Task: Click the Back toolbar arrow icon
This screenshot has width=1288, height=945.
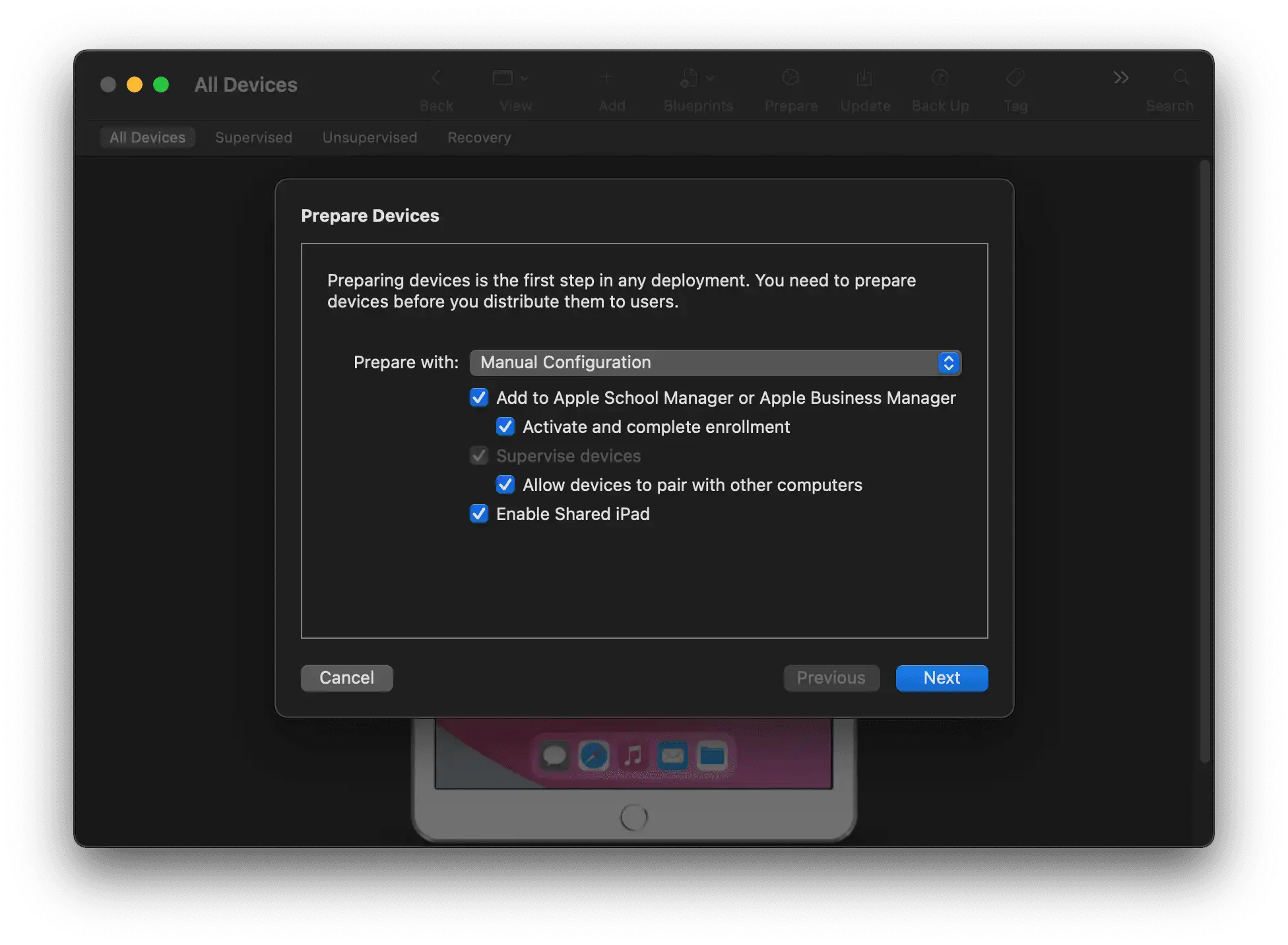Action: [x=435, y=78]
